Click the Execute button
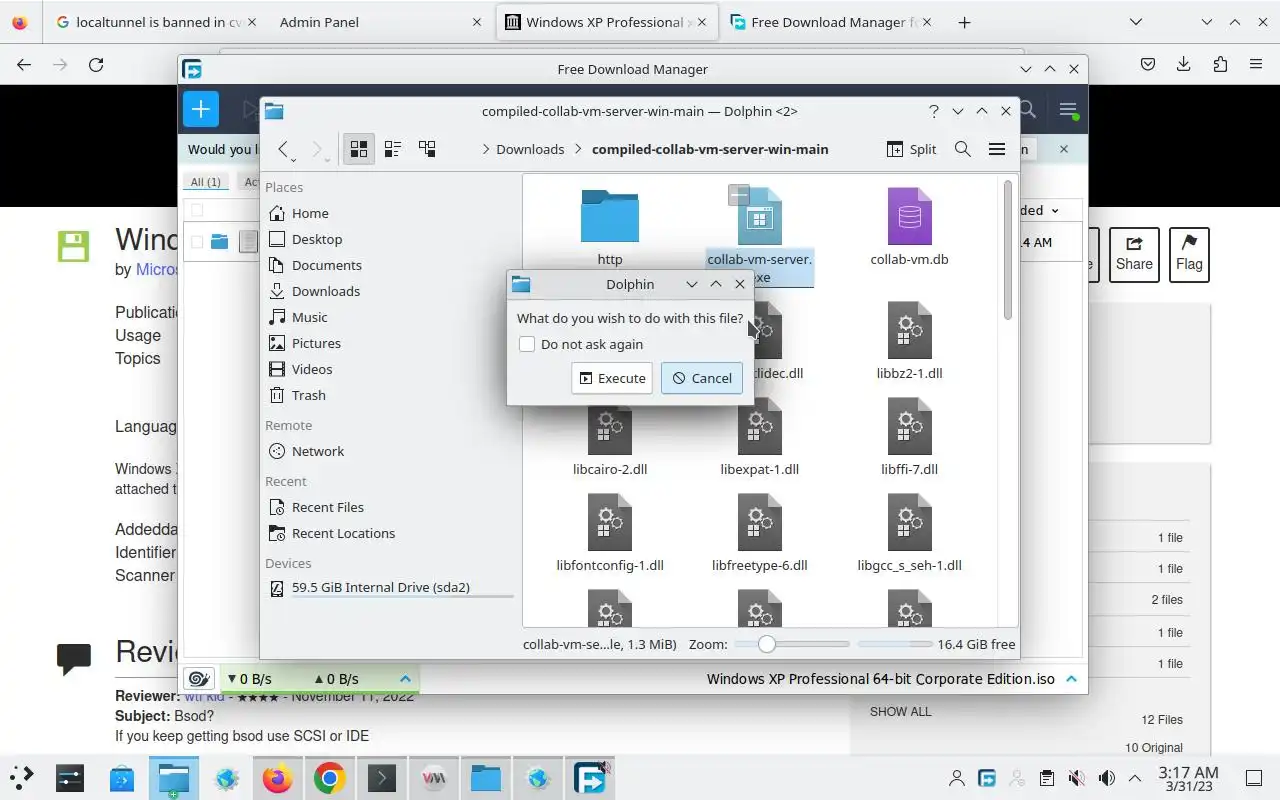Viewport: 1280px width, 800px height. click(x=612, y=378)
